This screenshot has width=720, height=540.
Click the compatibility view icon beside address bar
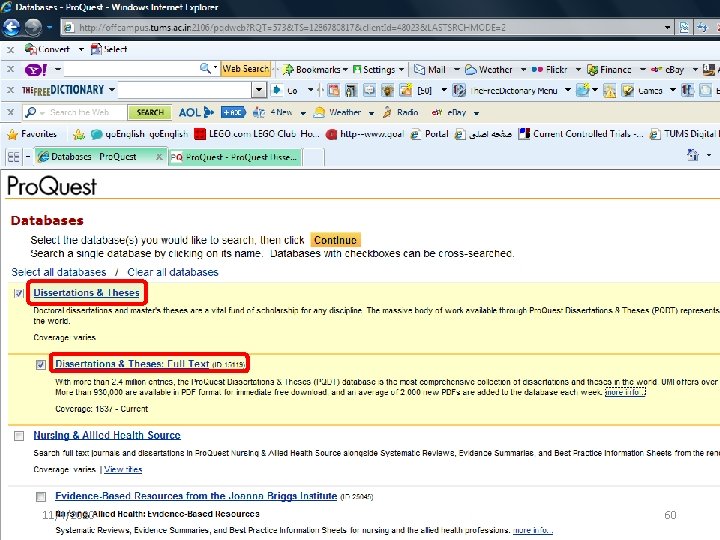tap(684, 28)
